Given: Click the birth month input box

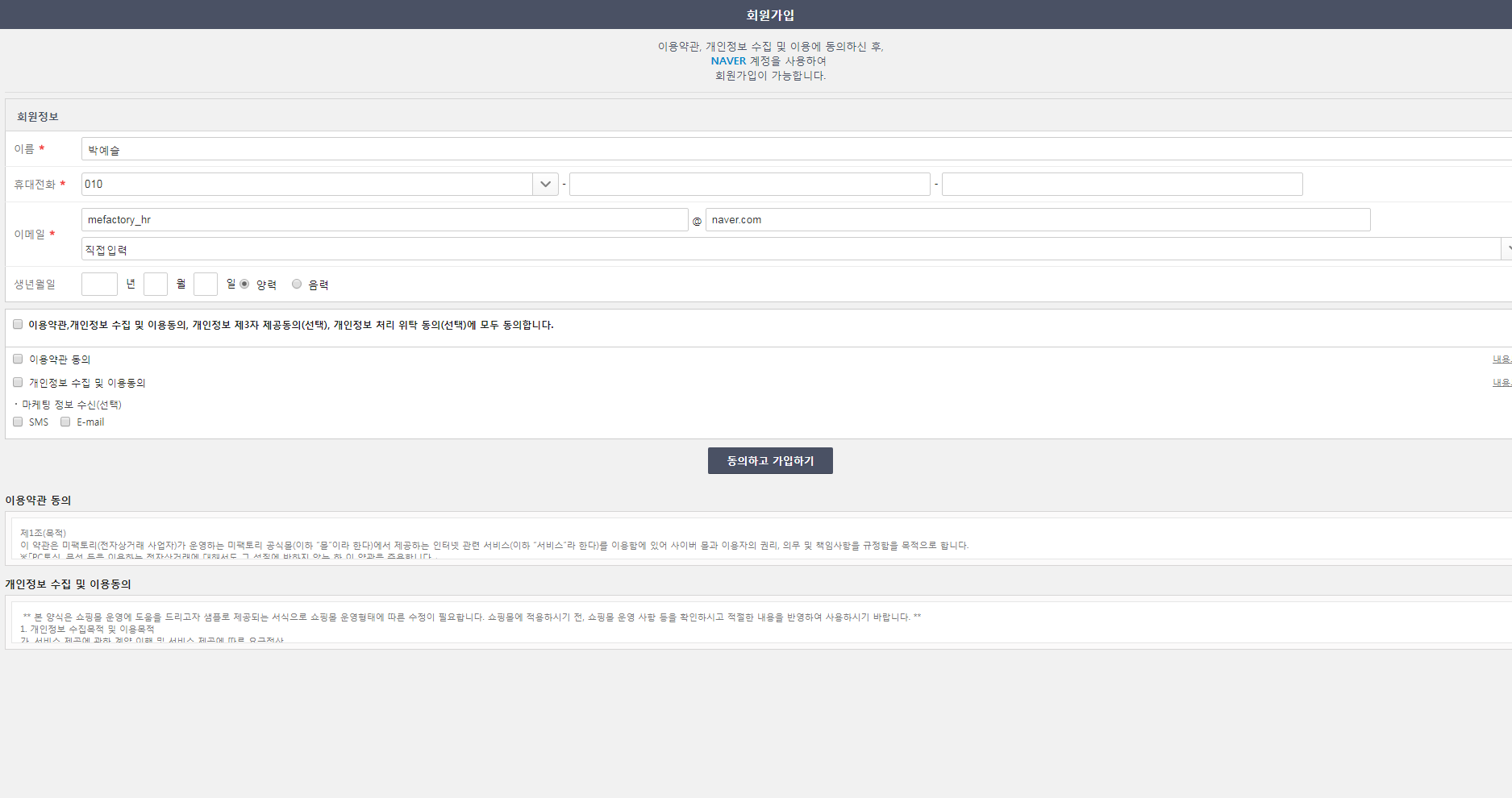Looking at the screenshot, I should [x=156, y=285].
